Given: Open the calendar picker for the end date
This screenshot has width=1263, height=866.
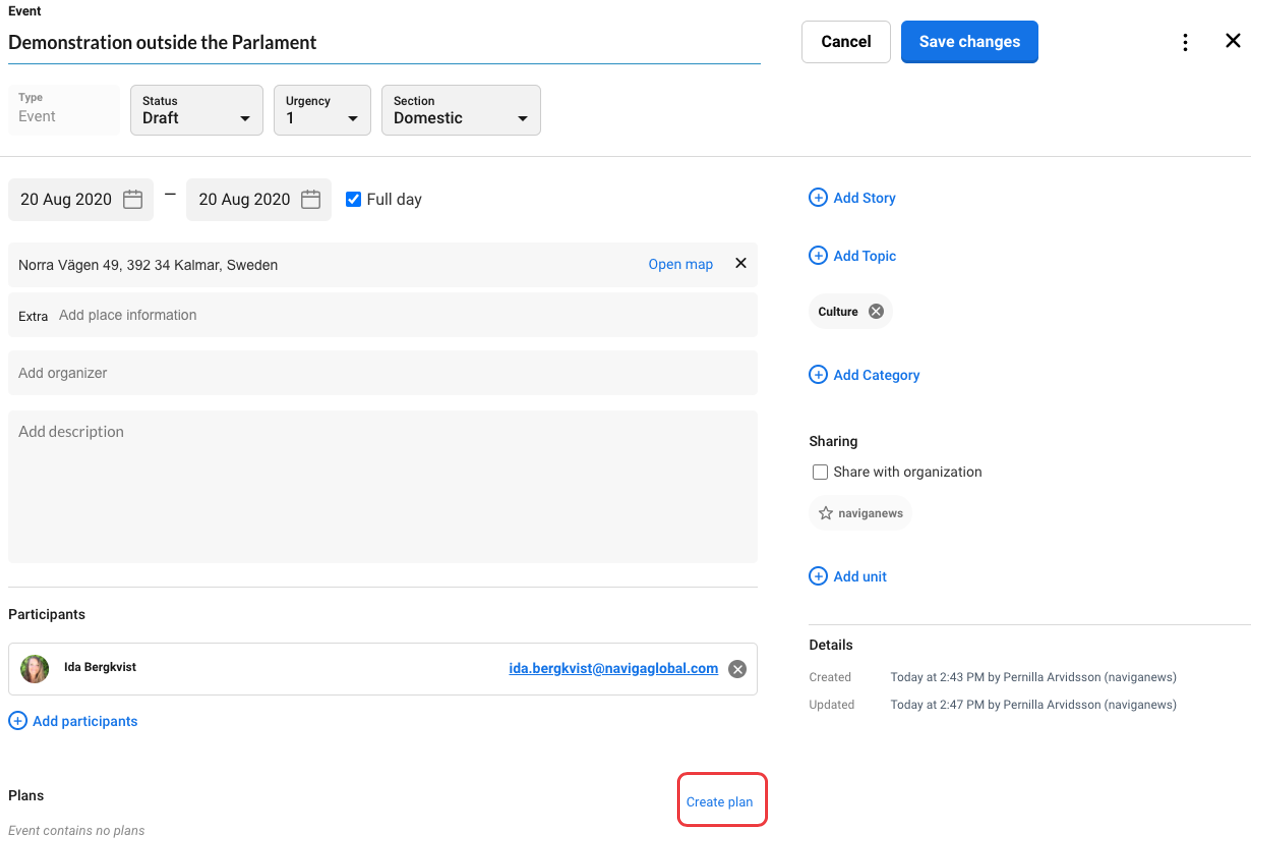Looking at the screenshot, I should (310, 199).
